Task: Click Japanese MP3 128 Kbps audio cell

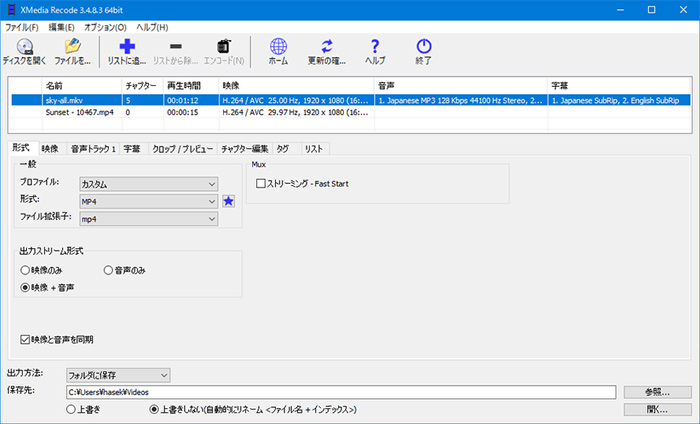Action: (x=461, y=100)
